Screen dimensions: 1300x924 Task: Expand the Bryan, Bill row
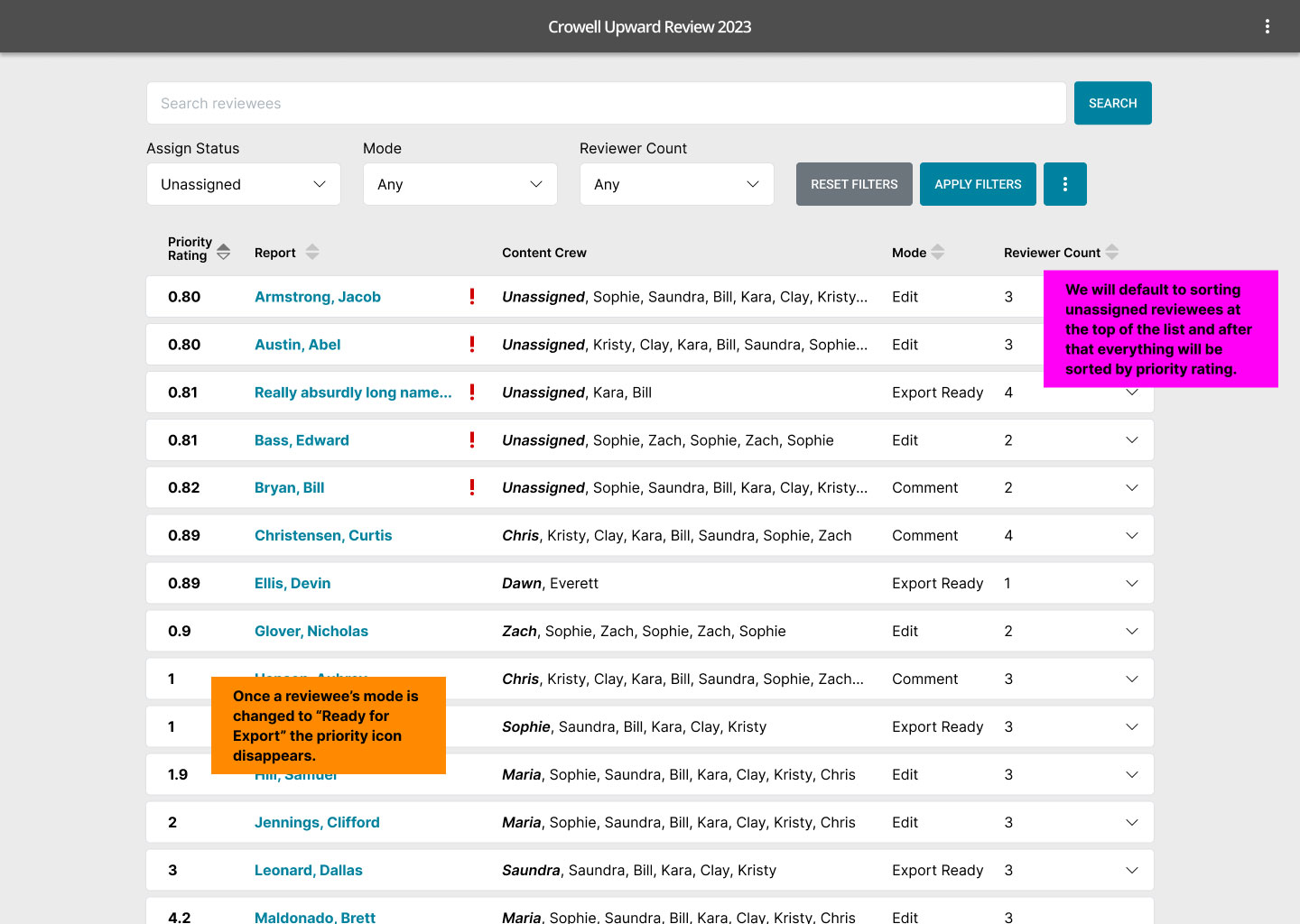point(1132,487)
